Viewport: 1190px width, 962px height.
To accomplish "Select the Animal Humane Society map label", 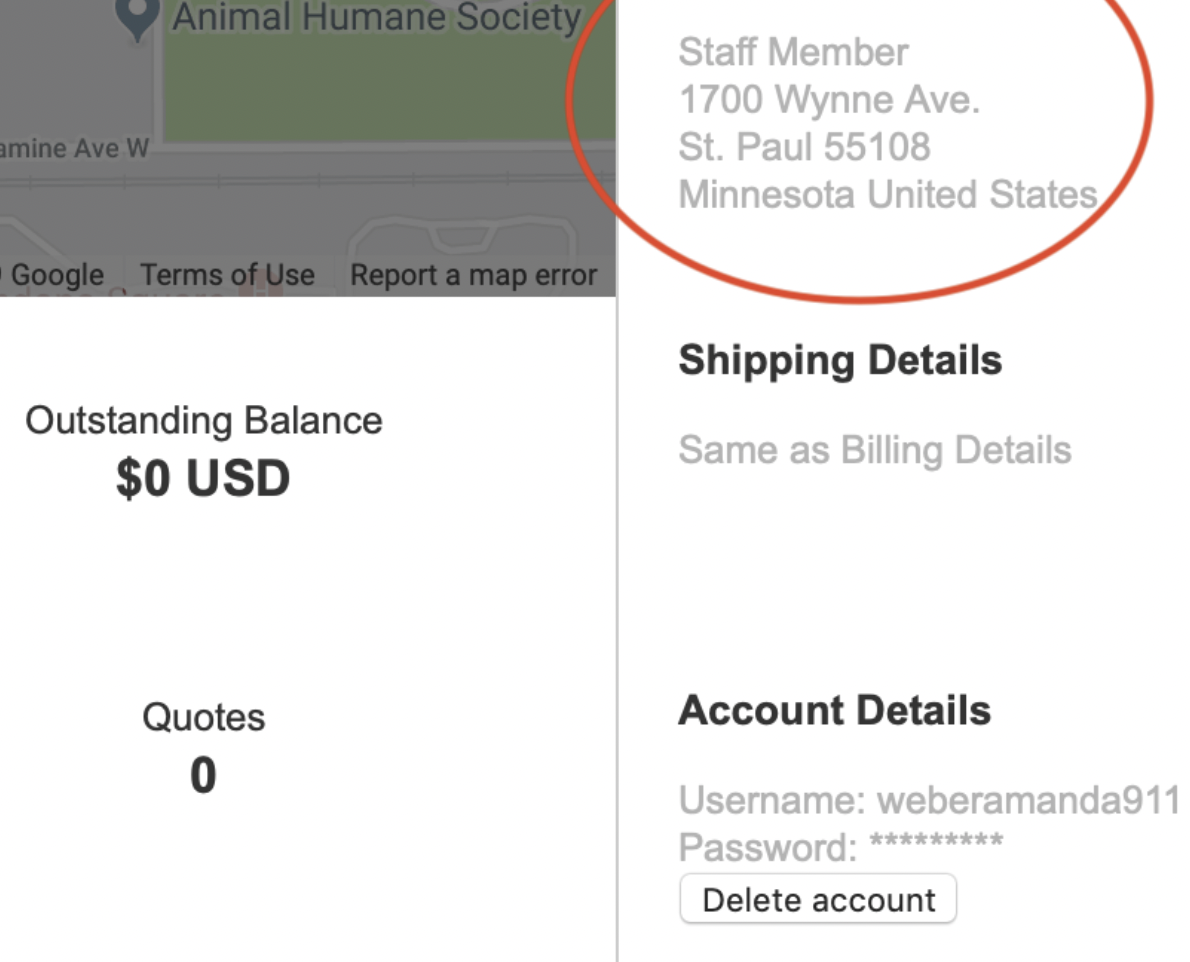I will point(376,17).
